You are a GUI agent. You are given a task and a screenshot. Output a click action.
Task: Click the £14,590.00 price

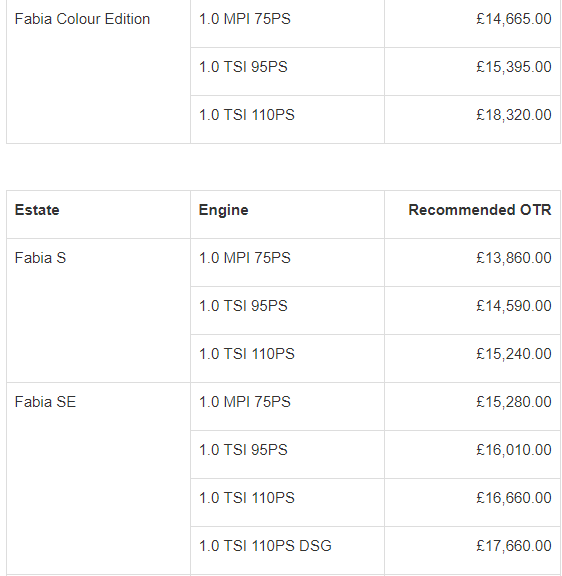coord(514,306)
